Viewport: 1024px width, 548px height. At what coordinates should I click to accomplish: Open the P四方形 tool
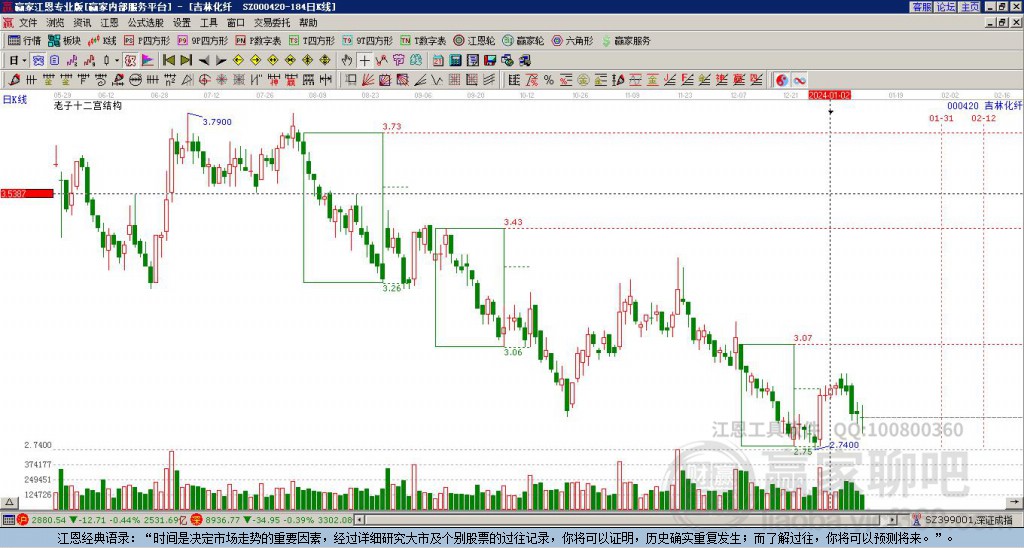pyautogui.click(x=147, y=40)
